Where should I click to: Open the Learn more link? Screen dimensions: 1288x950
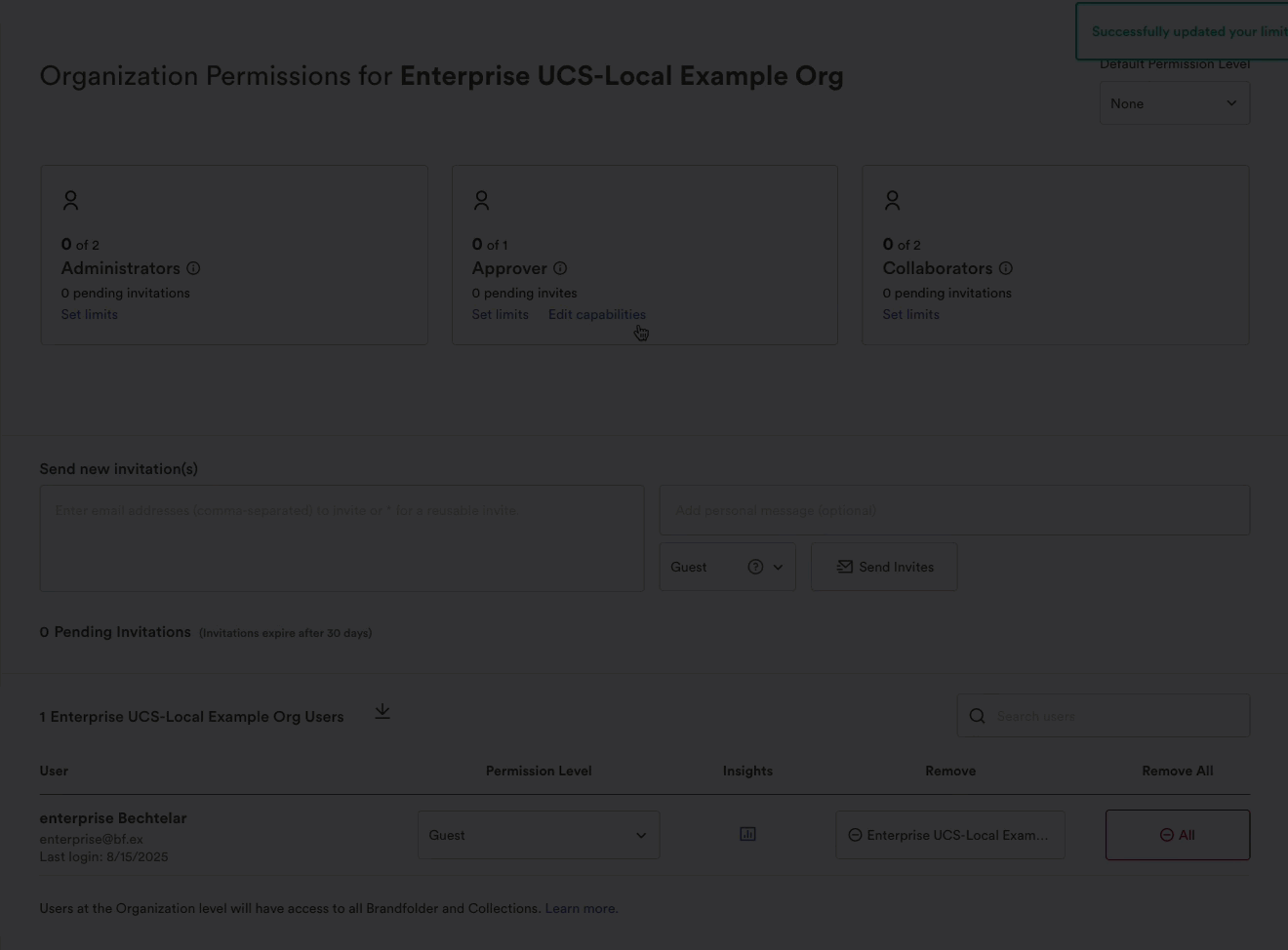[x=580, y=908]
